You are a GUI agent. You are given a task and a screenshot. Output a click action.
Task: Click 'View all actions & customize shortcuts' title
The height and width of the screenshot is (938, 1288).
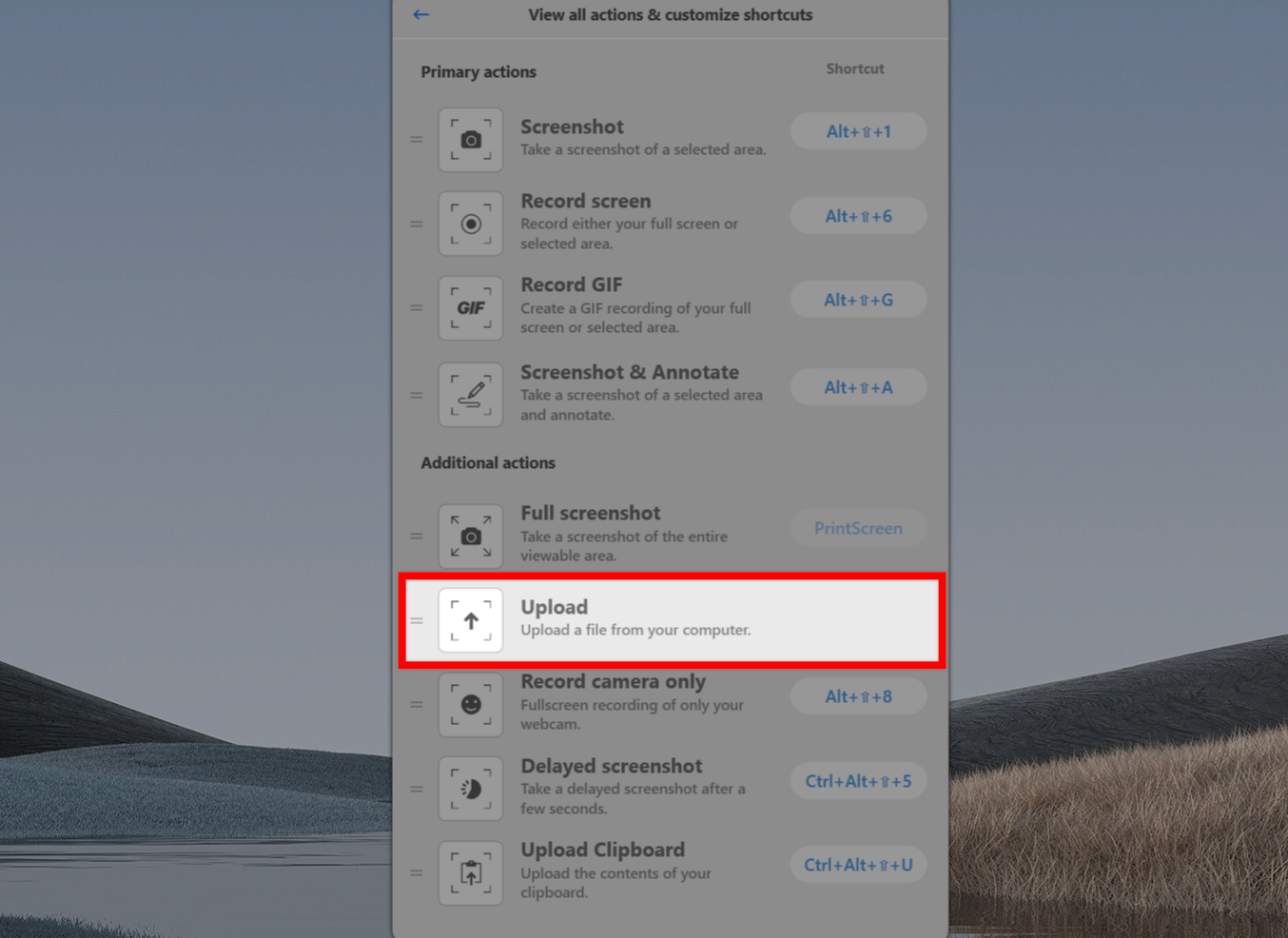pyautogui.click(x=671, y=15)
